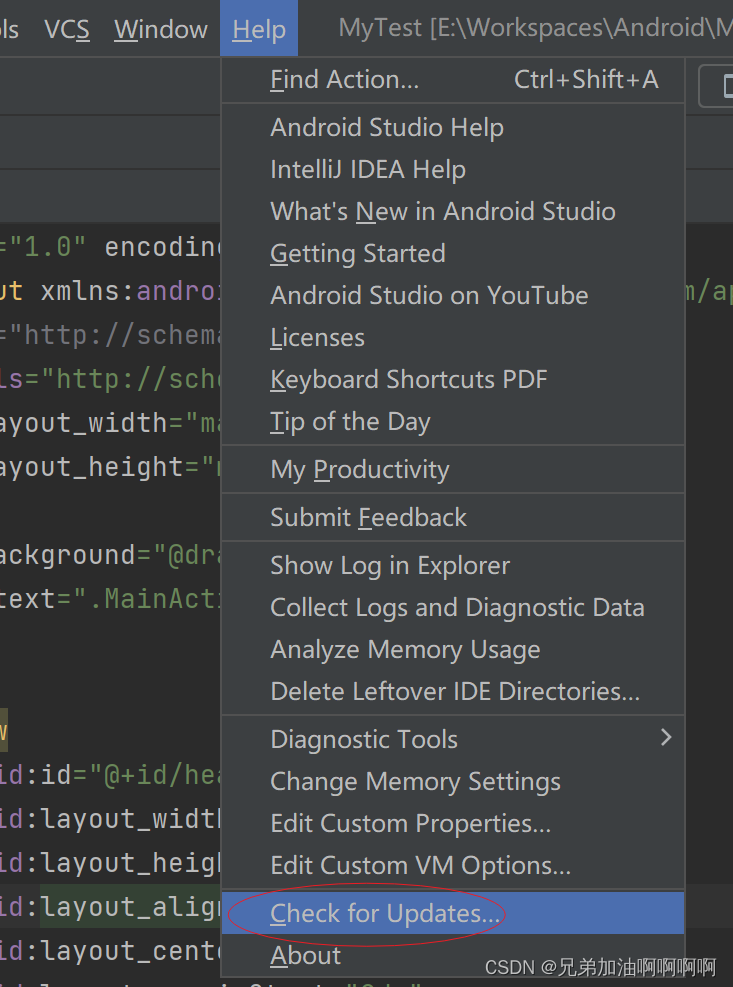Open the Window menu

[161, 29]
